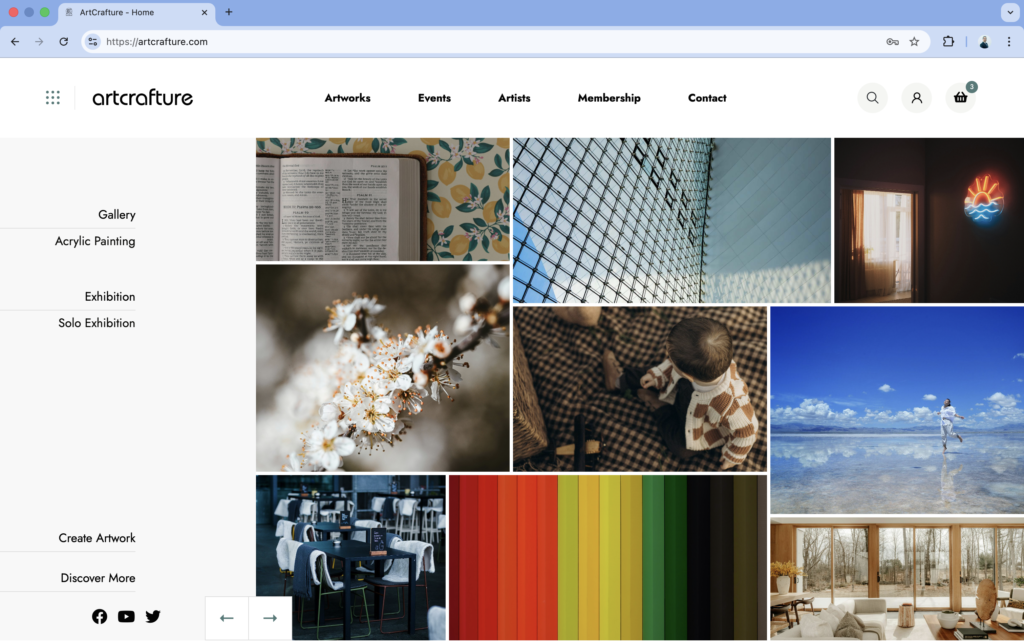View the shopping cart with 3 items
This screenshot has height=641, width=1024.
[x=959, y=98]
